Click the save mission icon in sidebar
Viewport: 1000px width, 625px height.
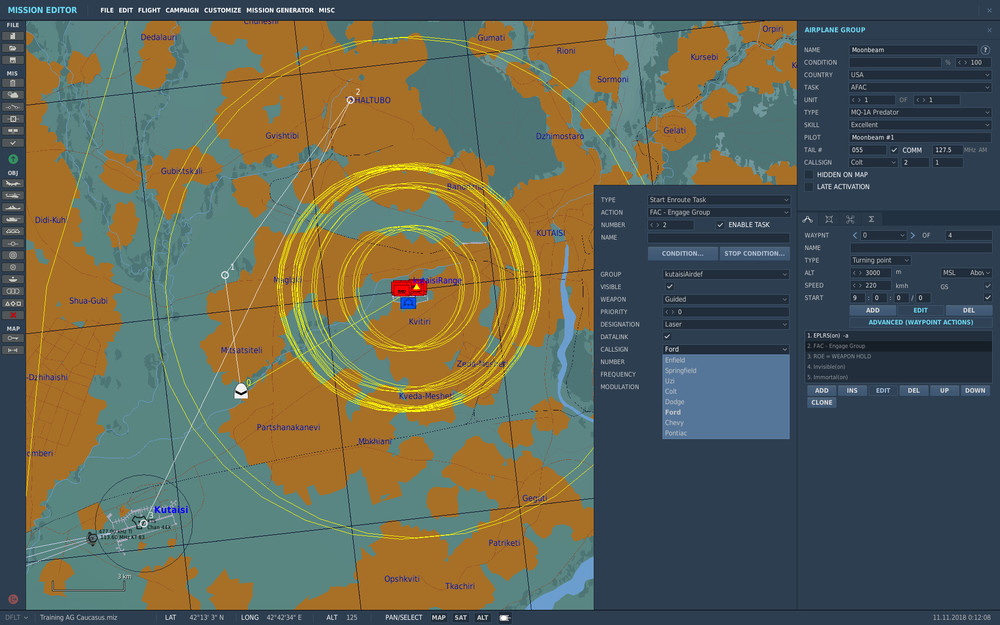pos(13,60)
